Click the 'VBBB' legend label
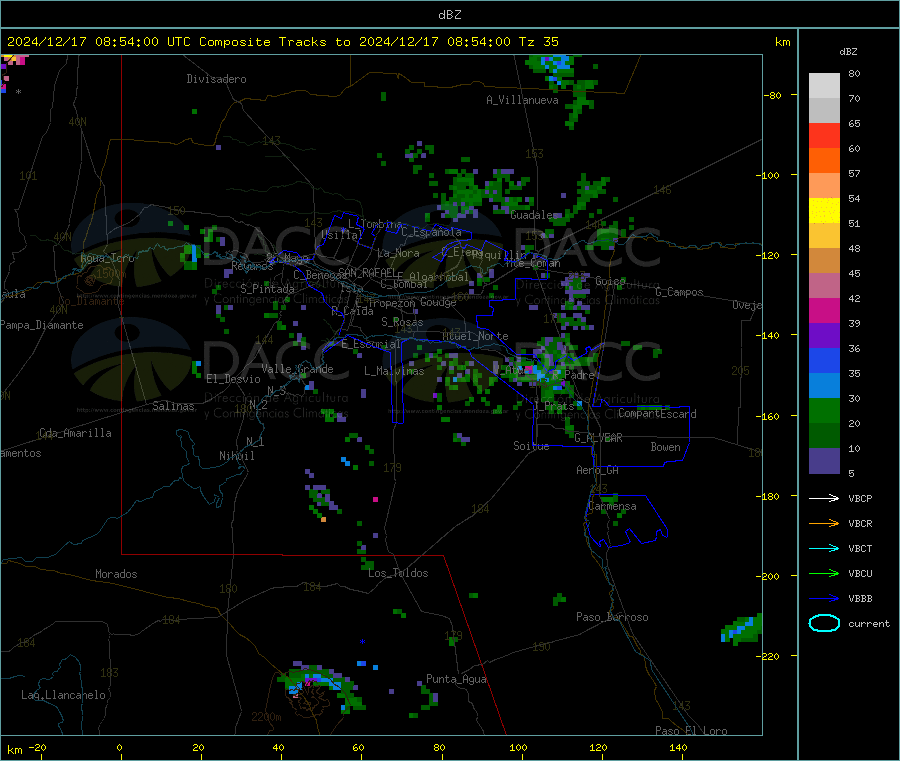This screenshot has width=900, height=761. point(860,598)
